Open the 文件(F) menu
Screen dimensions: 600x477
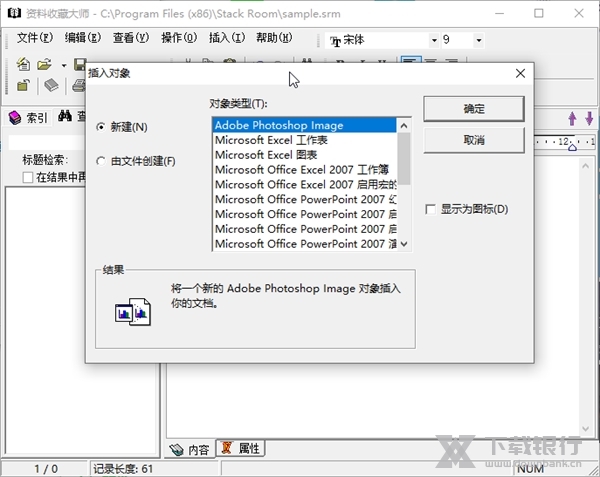click(35, 38)
